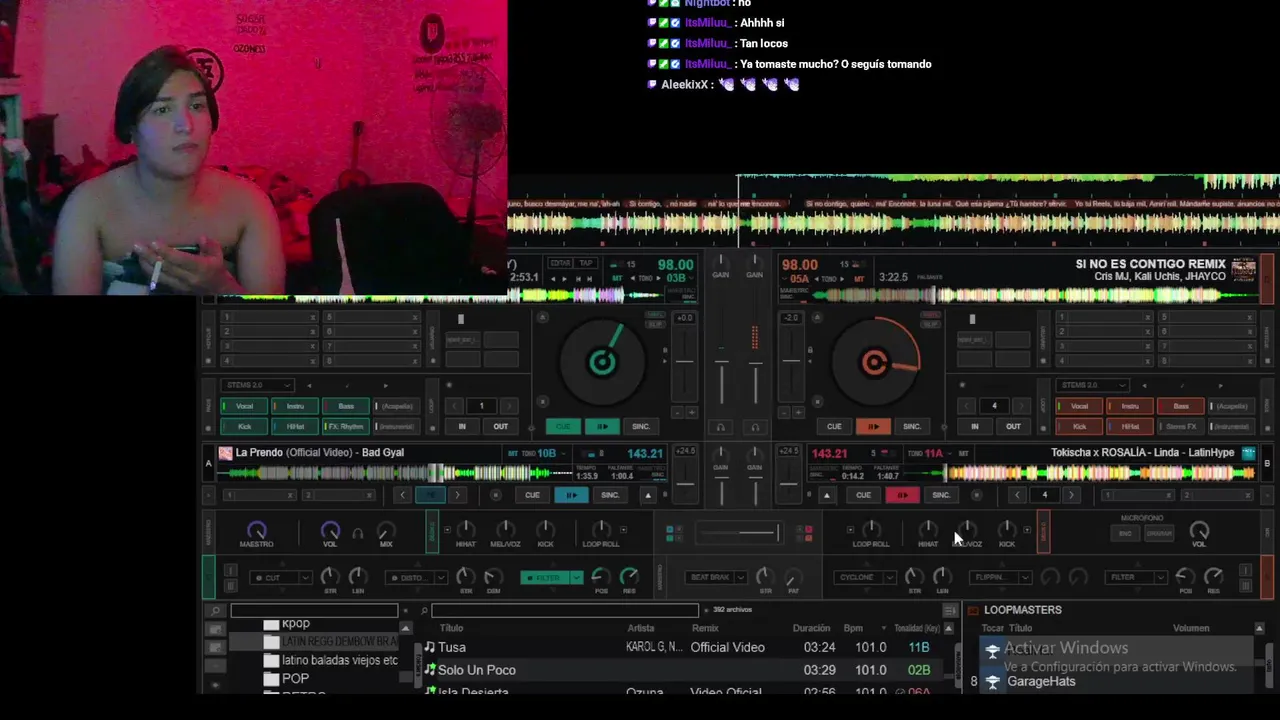Click the pitch plus button on left deck
Viewport: 1280px width, 720px height.
click(x=691, y=412)
